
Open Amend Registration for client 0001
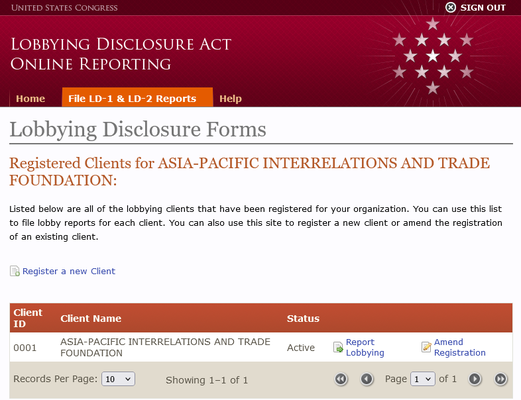(x=459, y=347)
